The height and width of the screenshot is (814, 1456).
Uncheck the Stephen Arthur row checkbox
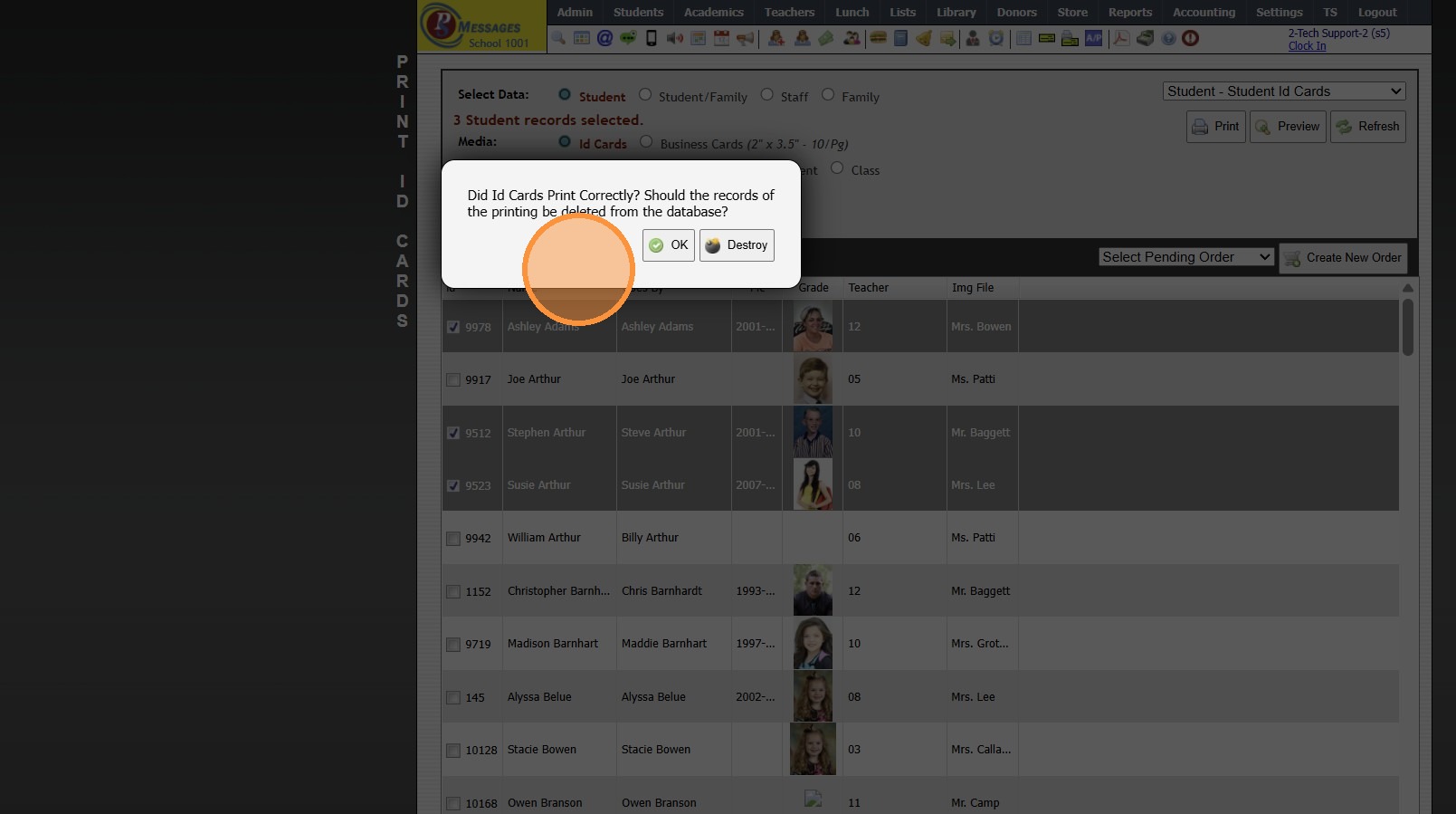[x=453, y=433]
